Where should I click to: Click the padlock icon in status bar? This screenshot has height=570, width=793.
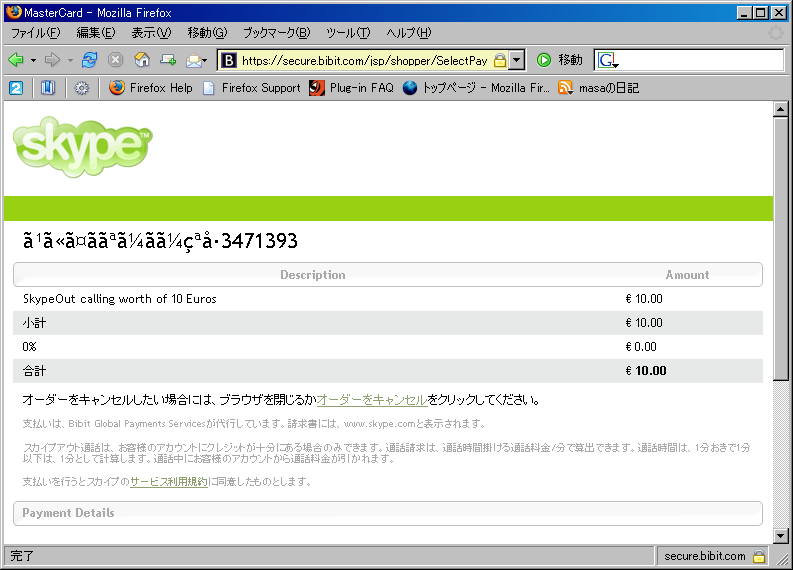coord(759,556)
